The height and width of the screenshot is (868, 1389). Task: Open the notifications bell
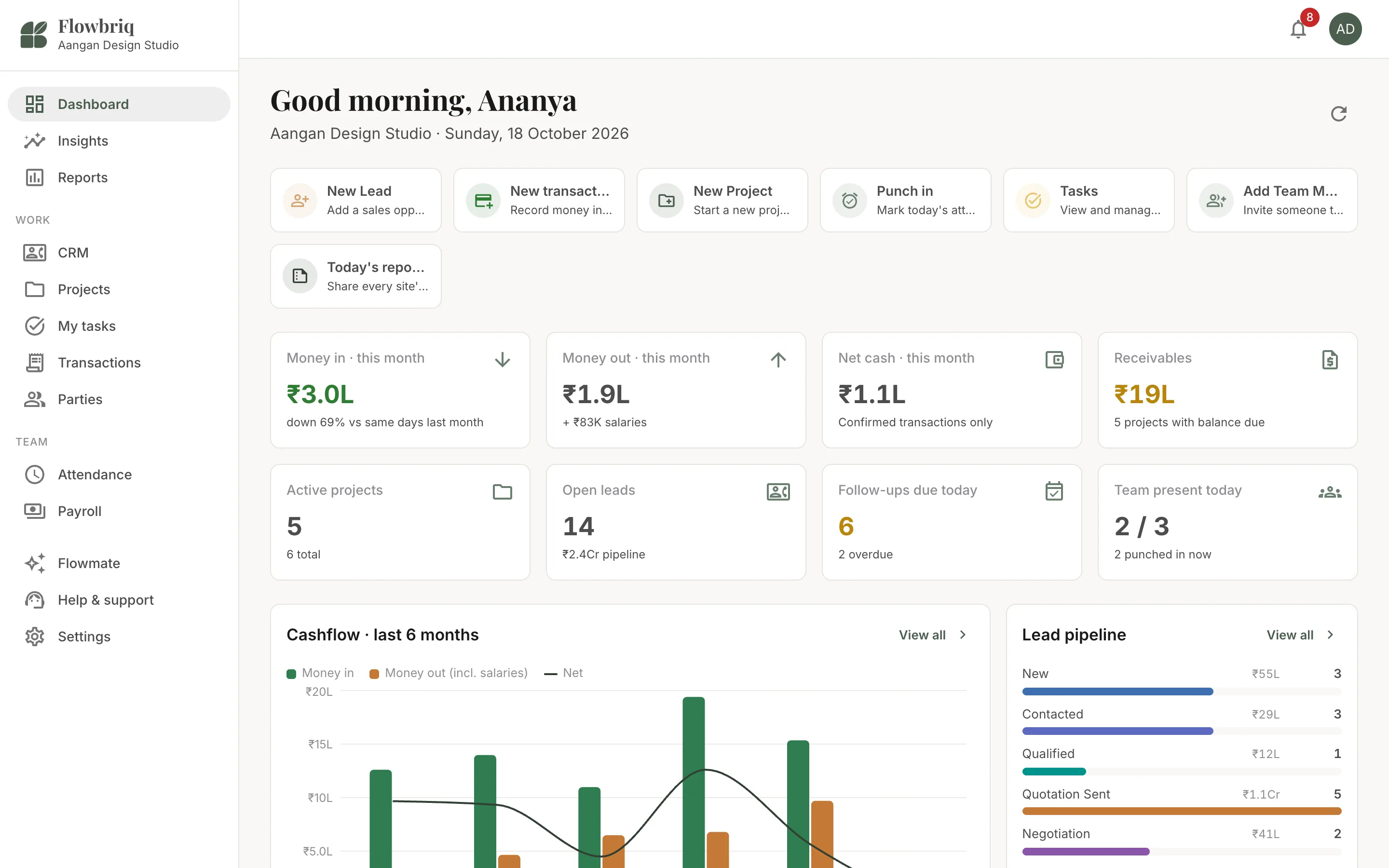[1298, 29]
